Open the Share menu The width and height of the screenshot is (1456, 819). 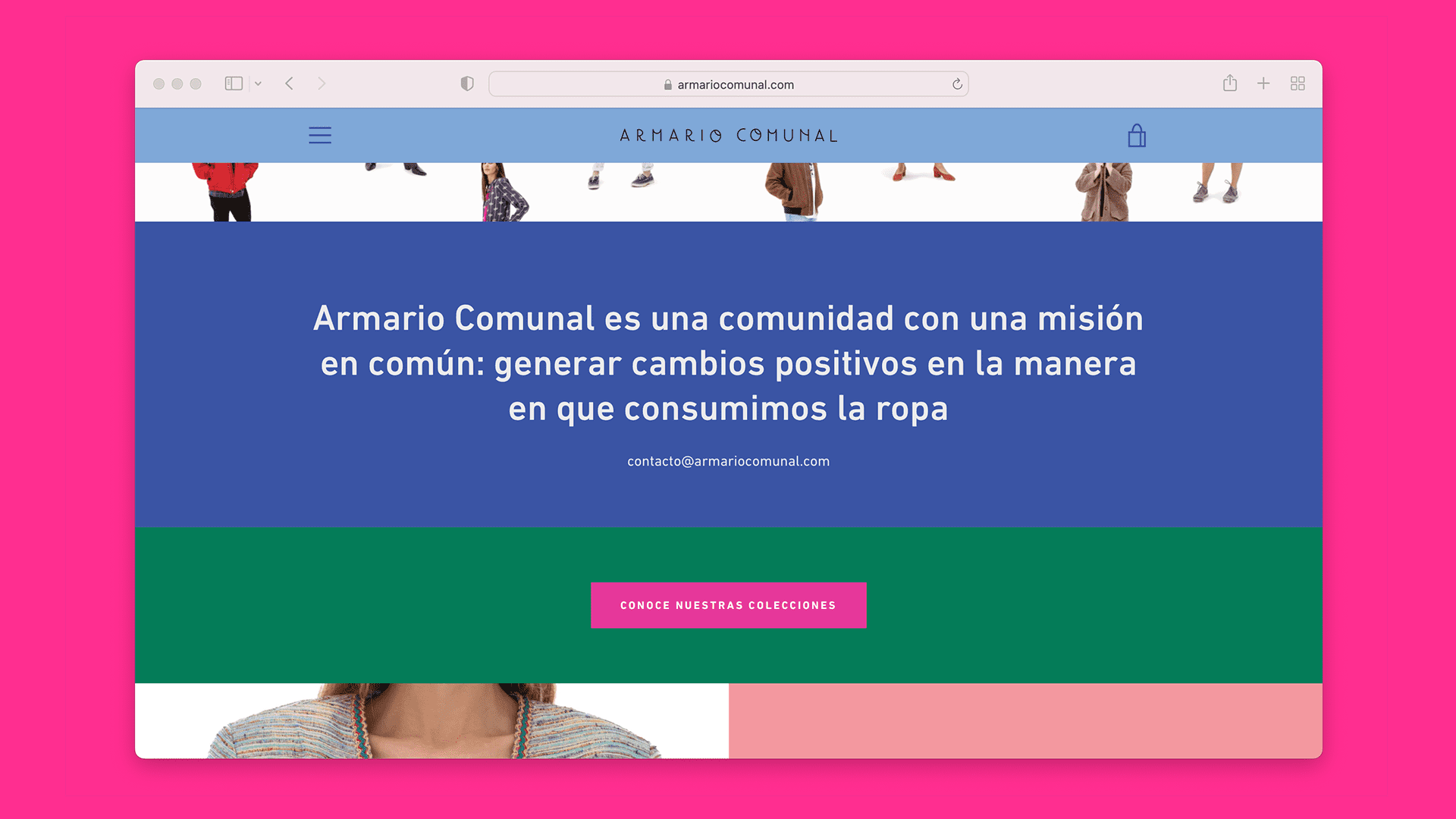(x=1230, y=83)
